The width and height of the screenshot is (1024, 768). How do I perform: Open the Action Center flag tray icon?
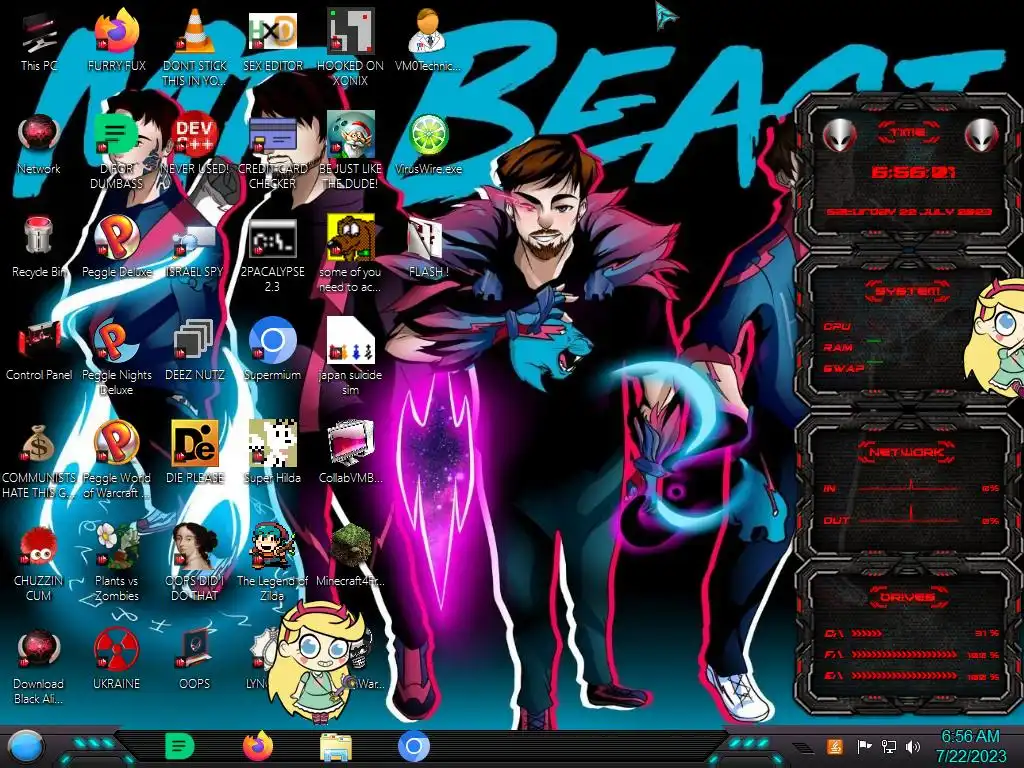[864, 746]
